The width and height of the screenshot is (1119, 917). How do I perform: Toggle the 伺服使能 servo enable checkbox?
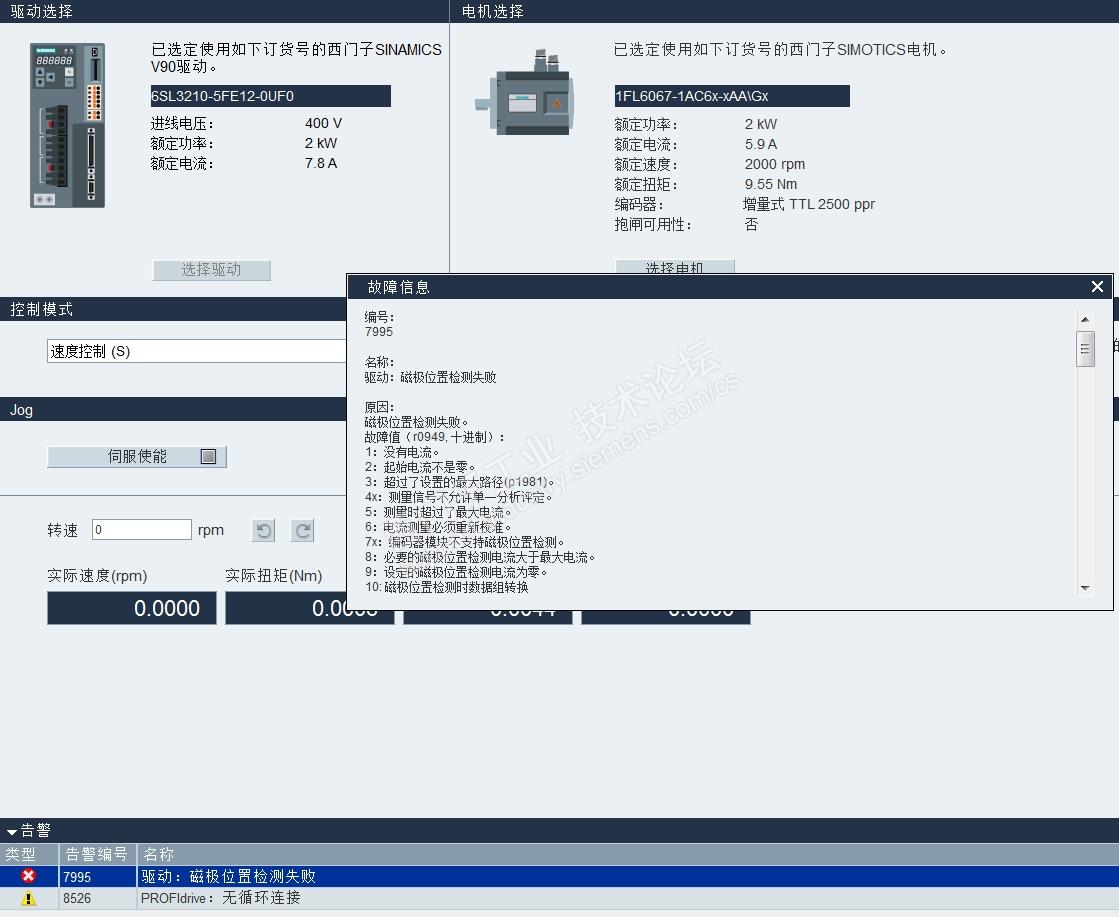[208, 456]
